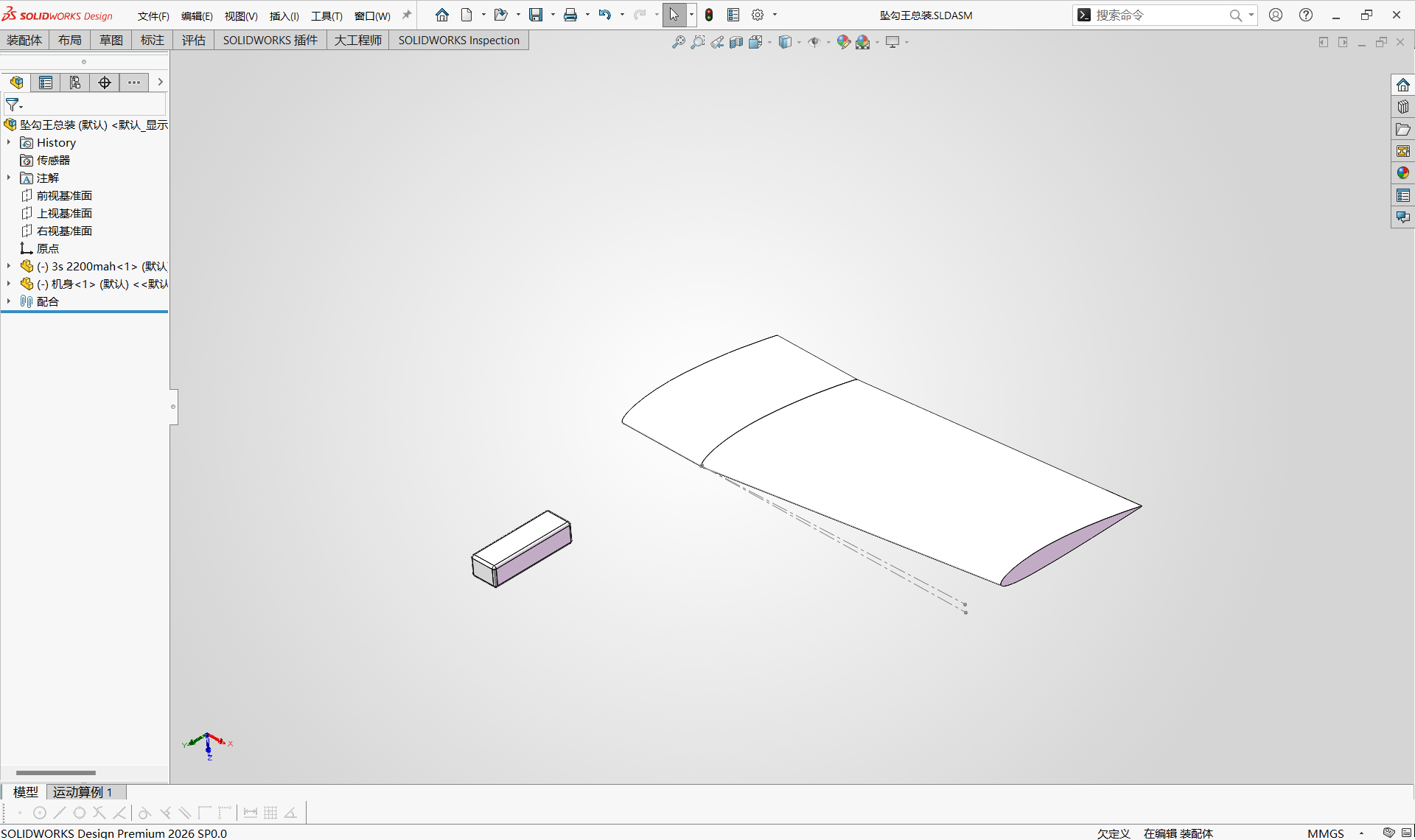Viewport: 1415px width, 840px height.
Task: Open the DimXpertManager tab
Action: tap(105, 83)
